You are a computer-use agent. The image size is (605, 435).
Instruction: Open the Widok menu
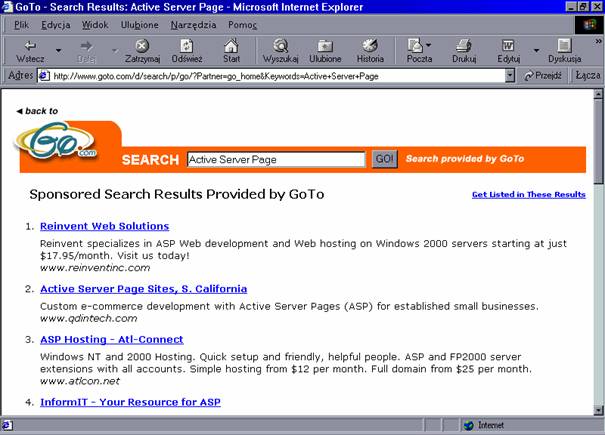(x=96, y=24)
